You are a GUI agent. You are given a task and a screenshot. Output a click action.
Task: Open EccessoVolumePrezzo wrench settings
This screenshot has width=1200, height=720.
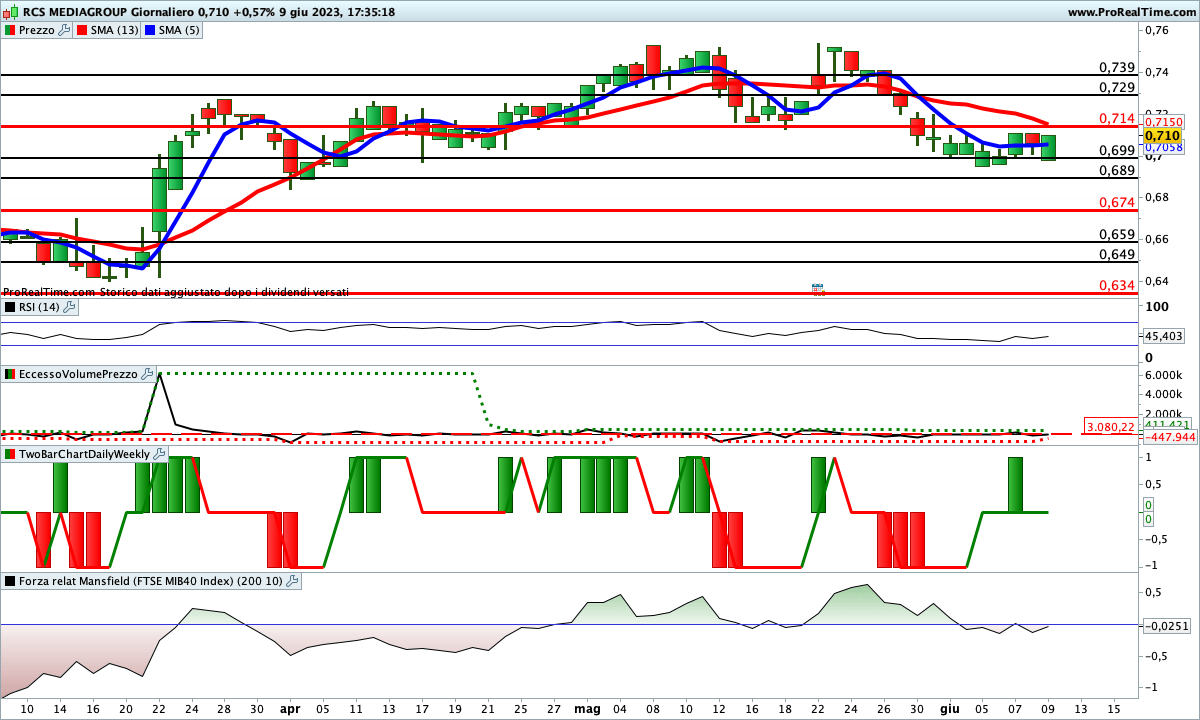pos(148,374)
